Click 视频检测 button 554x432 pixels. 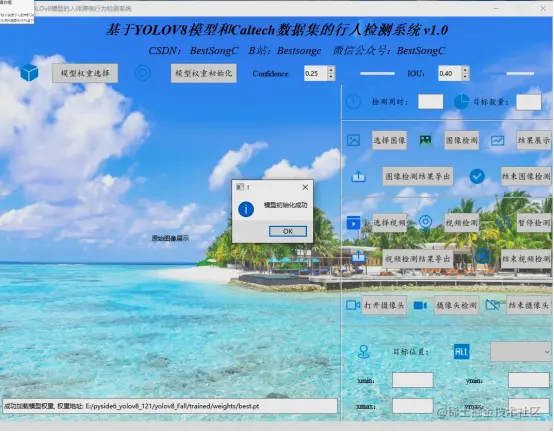[x=461, y=223]
